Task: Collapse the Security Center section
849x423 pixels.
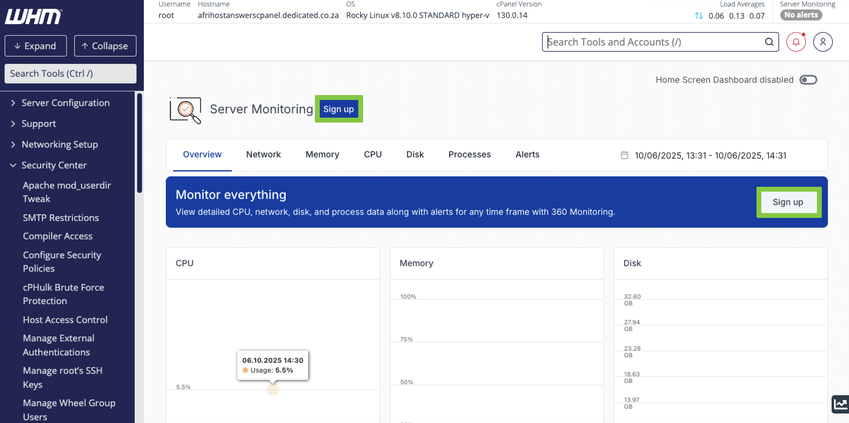Action: point(53,165)
